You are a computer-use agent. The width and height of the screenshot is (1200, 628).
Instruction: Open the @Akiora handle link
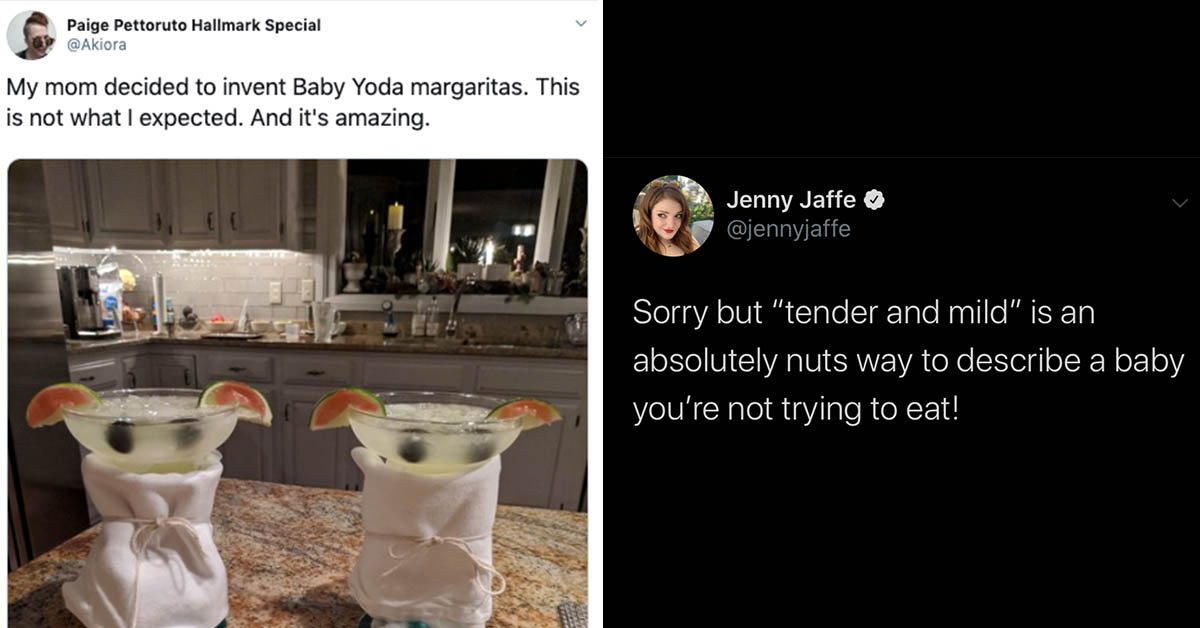tap(96, 45)
